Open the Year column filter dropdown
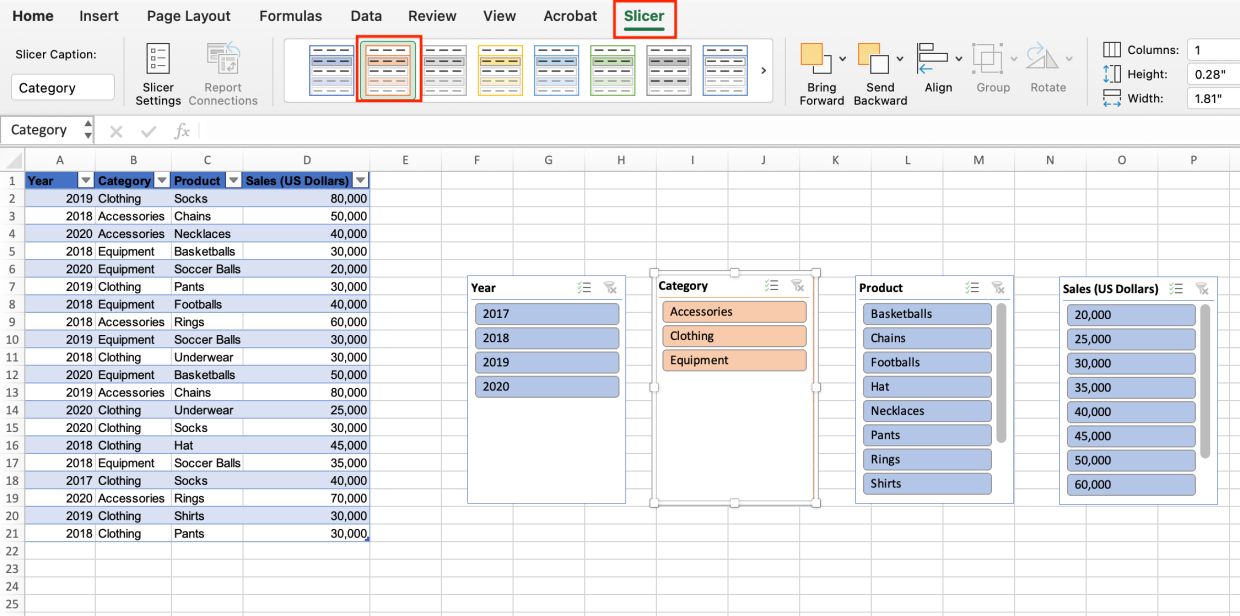Image resolution: width=1240 pixels, height=616 pixels. pos(86,180)
